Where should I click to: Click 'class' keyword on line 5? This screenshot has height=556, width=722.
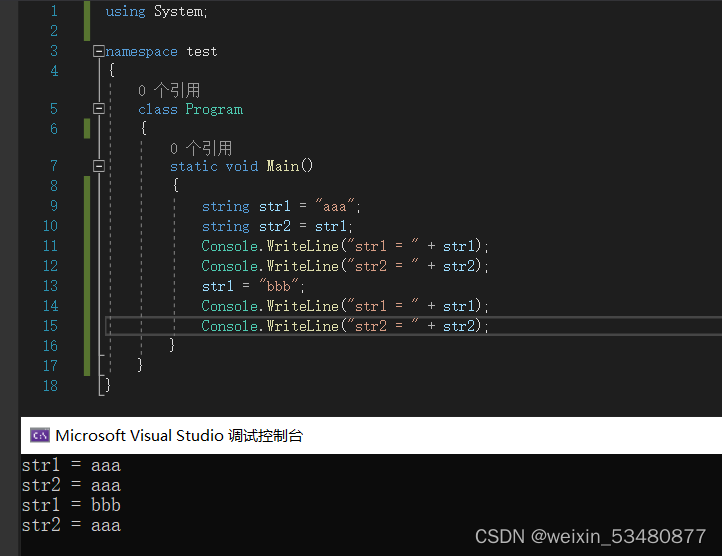(x=157, y=109)
